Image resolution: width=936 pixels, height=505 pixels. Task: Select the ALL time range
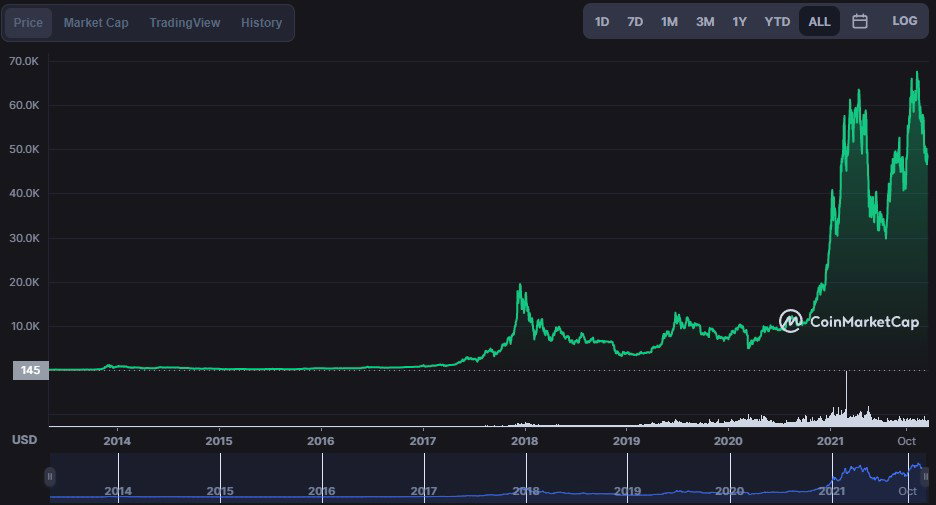point(819,21)
